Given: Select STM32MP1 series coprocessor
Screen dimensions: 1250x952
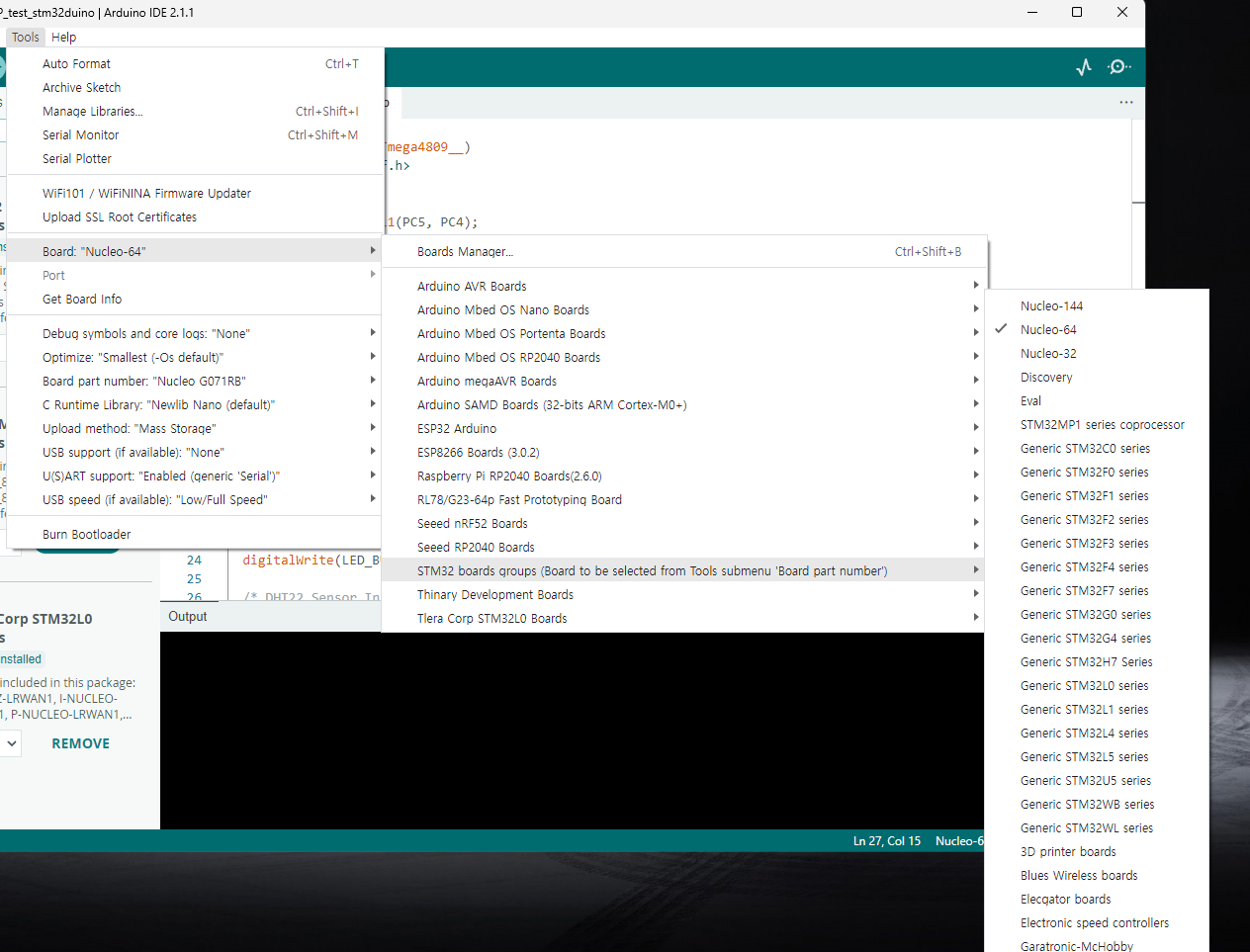Looking at the screenshot, I should (1097, 425).
